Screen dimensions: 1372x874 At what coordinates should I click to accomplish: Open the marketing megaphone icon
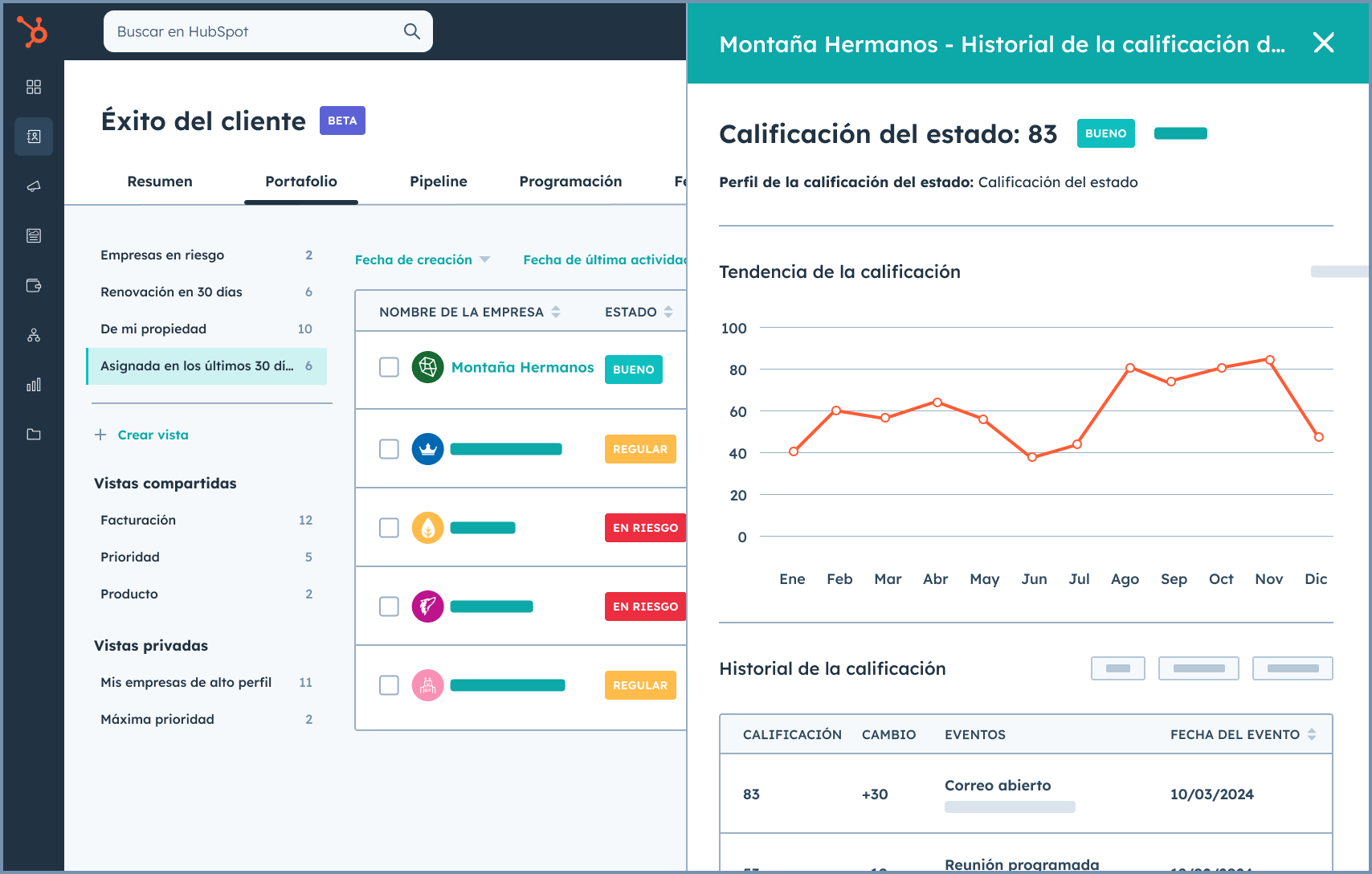coord(34,186)
